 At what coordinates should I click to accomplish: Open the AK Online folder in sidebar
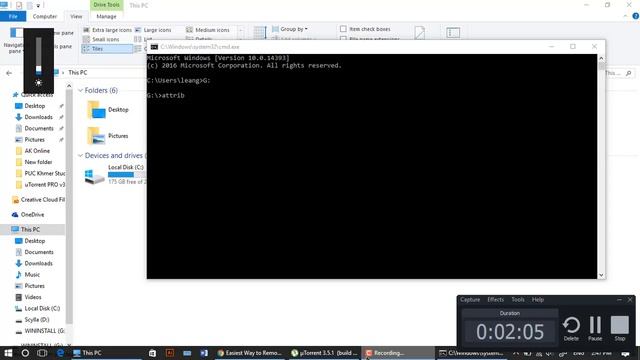pos(37,151)
